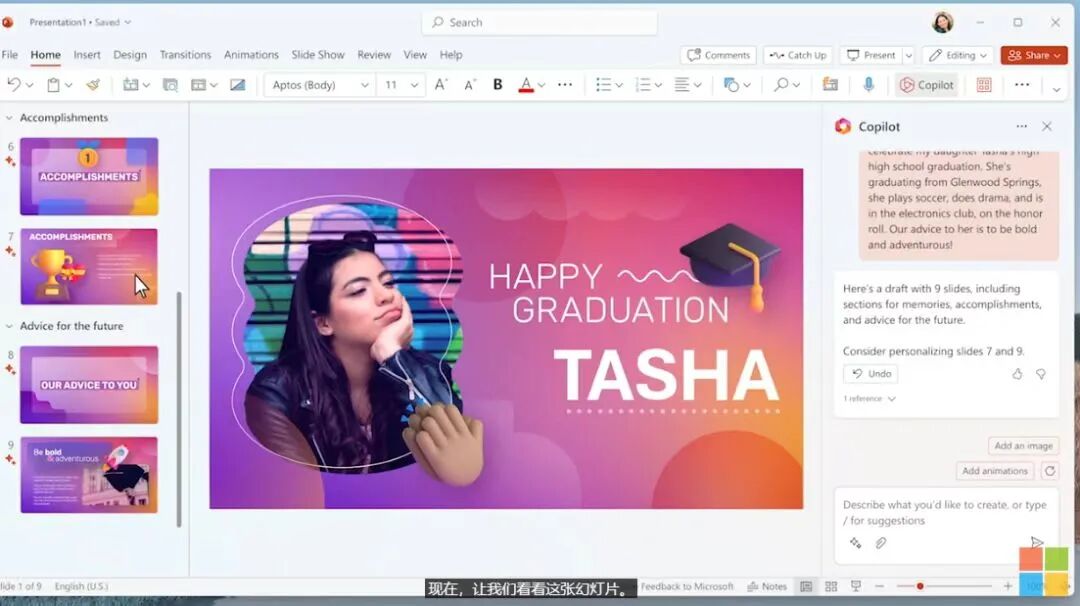The image size is (1080, 606).
Task: Click the Copilot prompt input field
Action: point(945,512)
